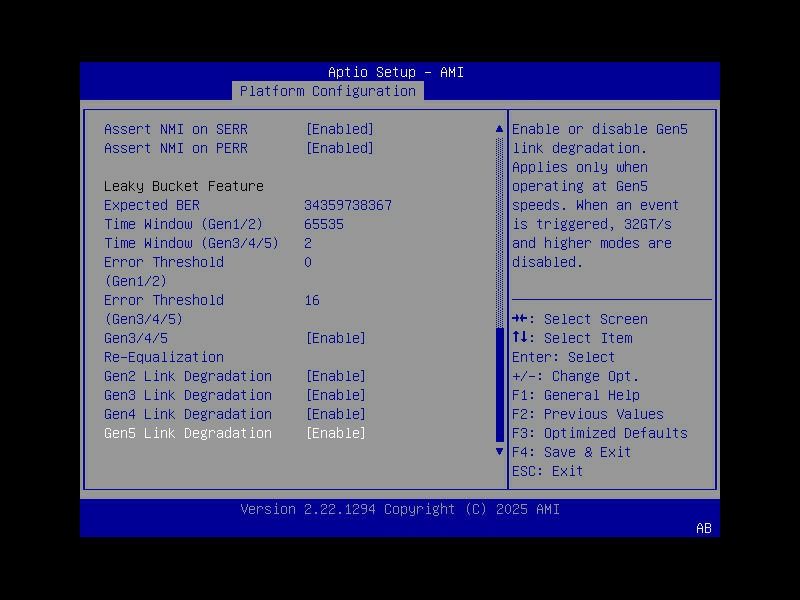Edit Time Window (Gen3/4/5) value

coord(310,243)
